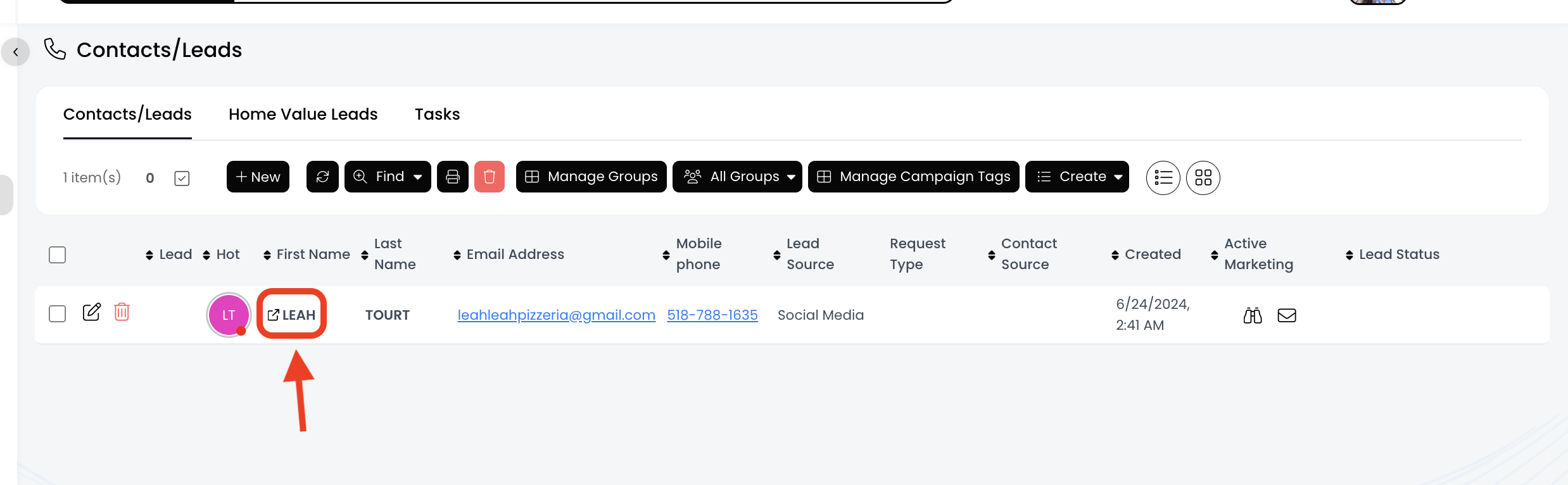
Task: Switch to grid card view layout
Action: tap(1203, 178)
